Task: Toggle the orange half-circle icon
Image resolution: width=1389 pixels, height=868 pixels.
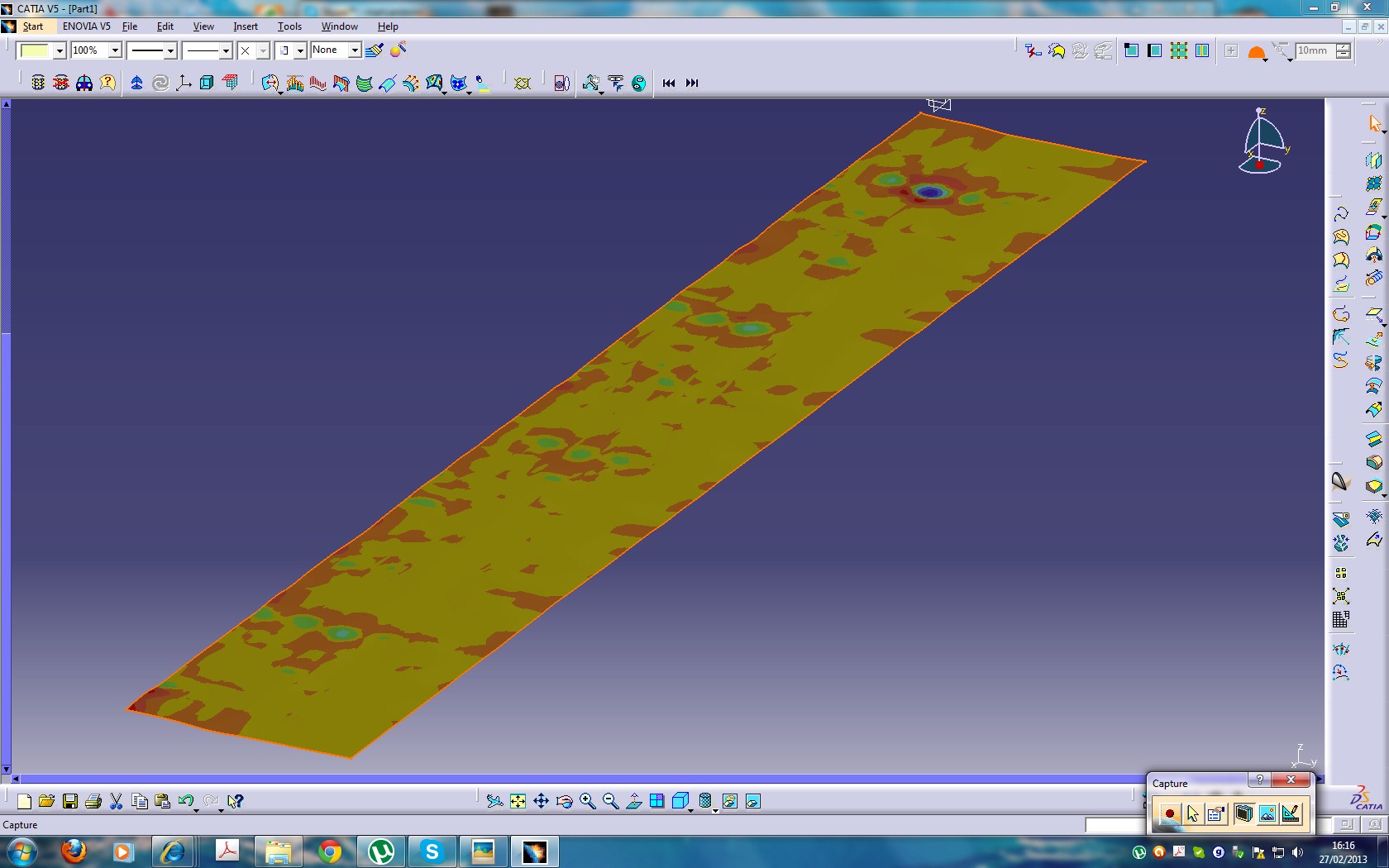Action: [1256, 52]
